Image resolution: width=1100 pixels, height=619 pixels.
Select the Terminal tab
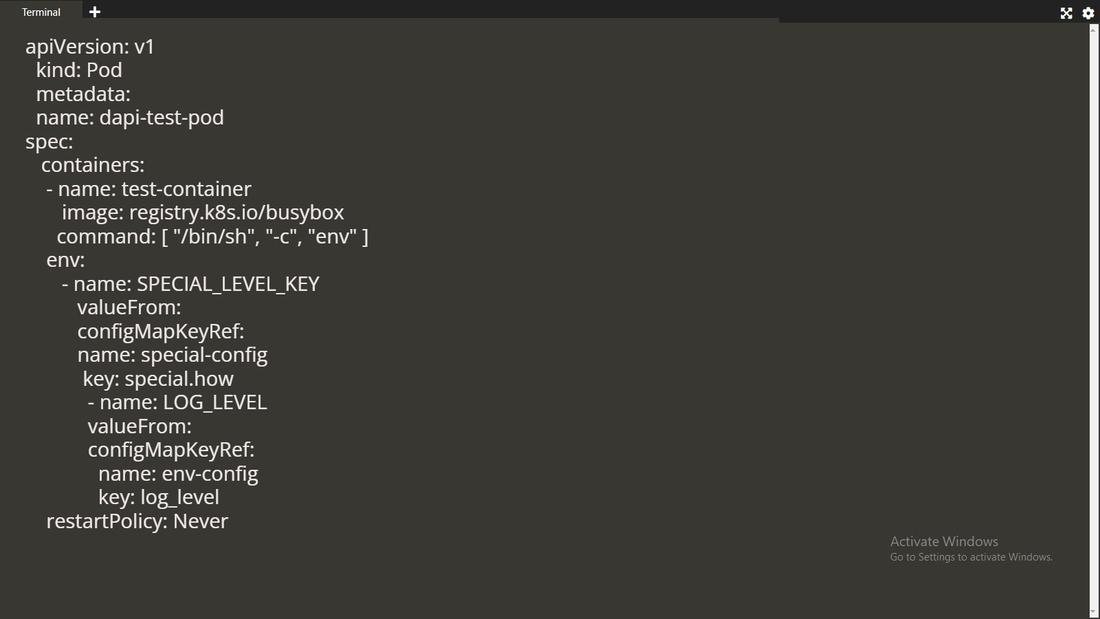[40, 12]
